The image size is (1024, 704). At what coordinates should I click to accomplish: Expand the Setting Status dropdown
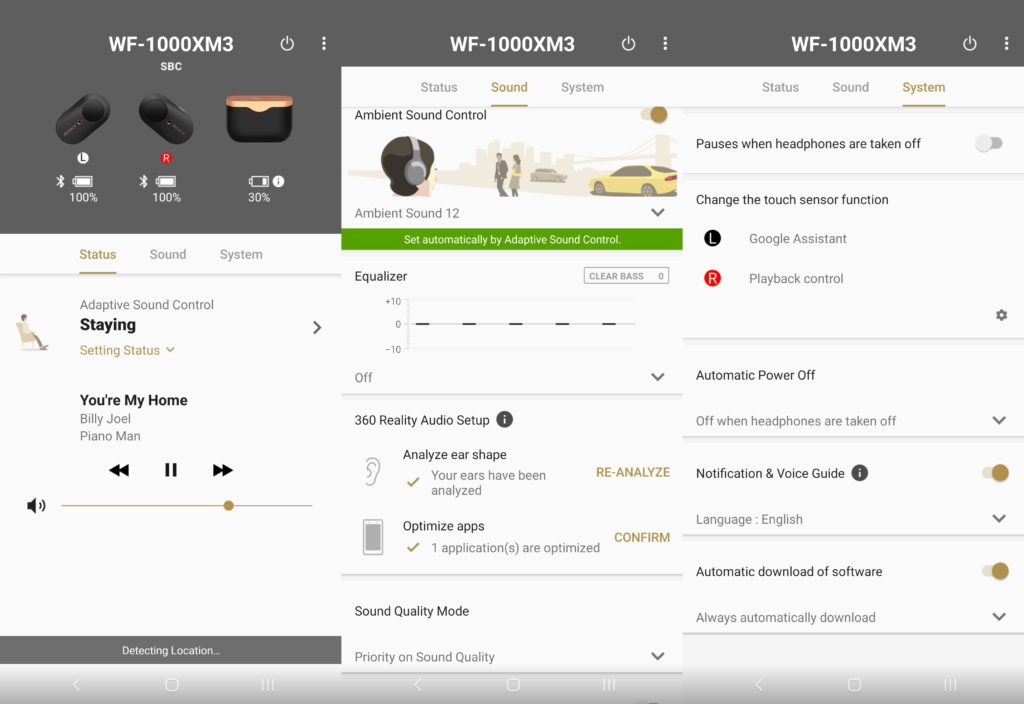click(x=127, y=350)
